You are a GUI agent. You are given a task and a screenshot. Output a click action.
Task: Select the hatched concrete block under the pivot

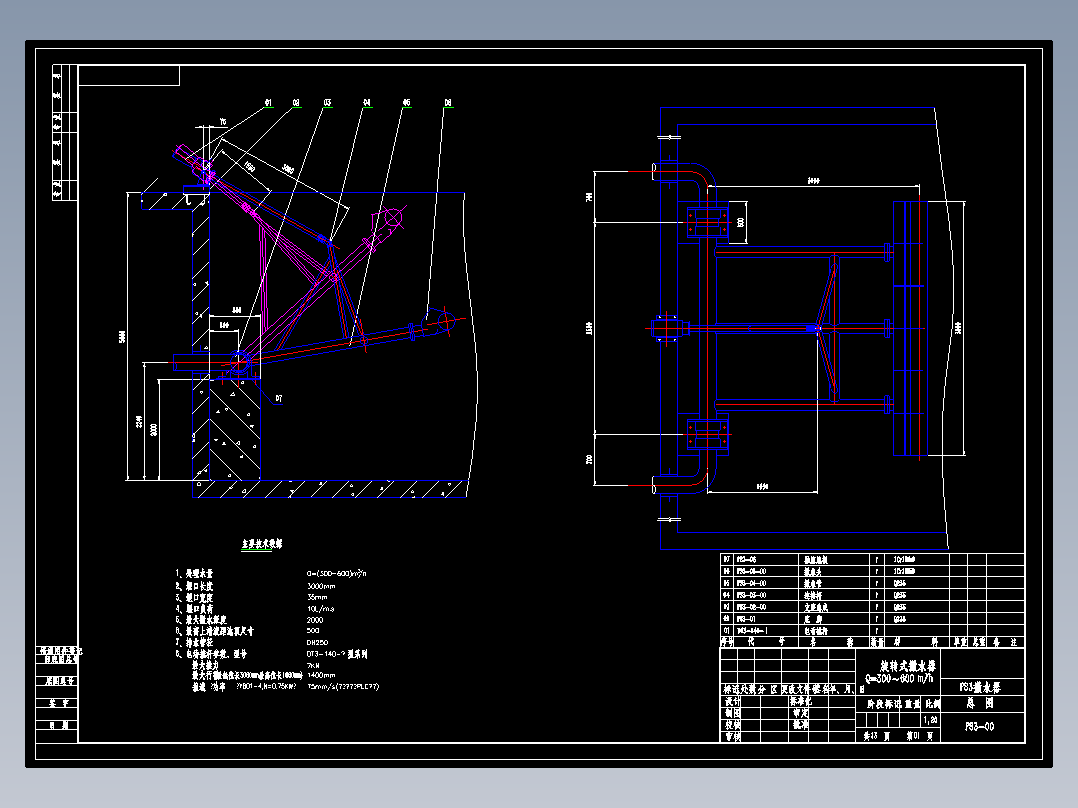[x=234, y=430]
